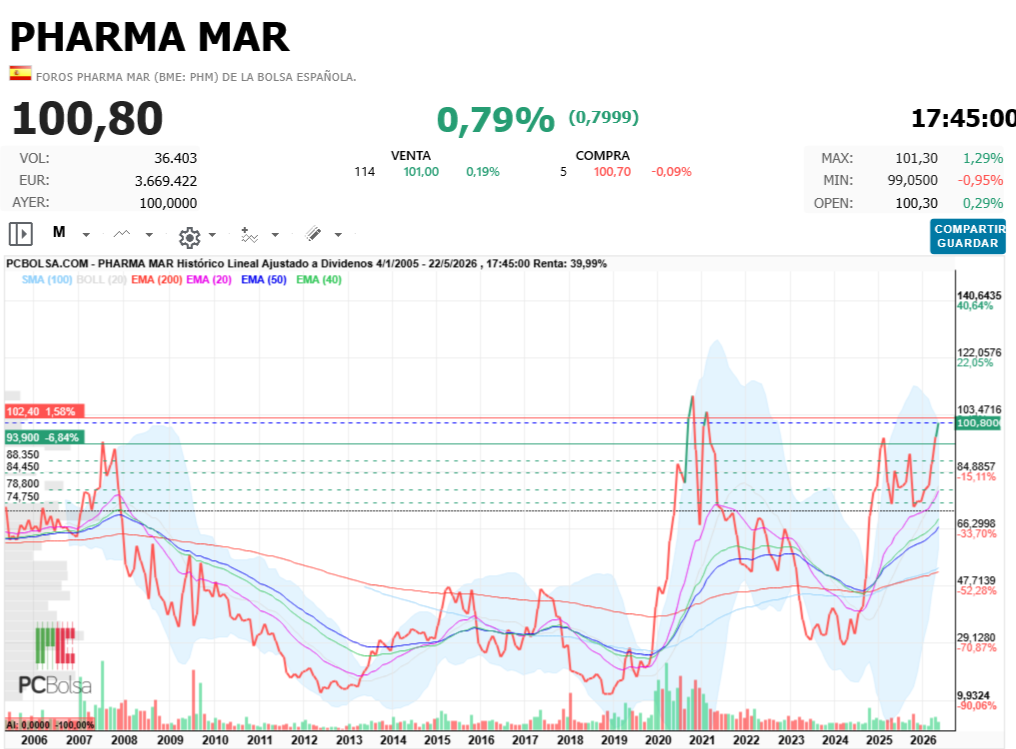Expand the chart type dropdown arrow
Screen dimensions: 1016x749
[149, 235]
